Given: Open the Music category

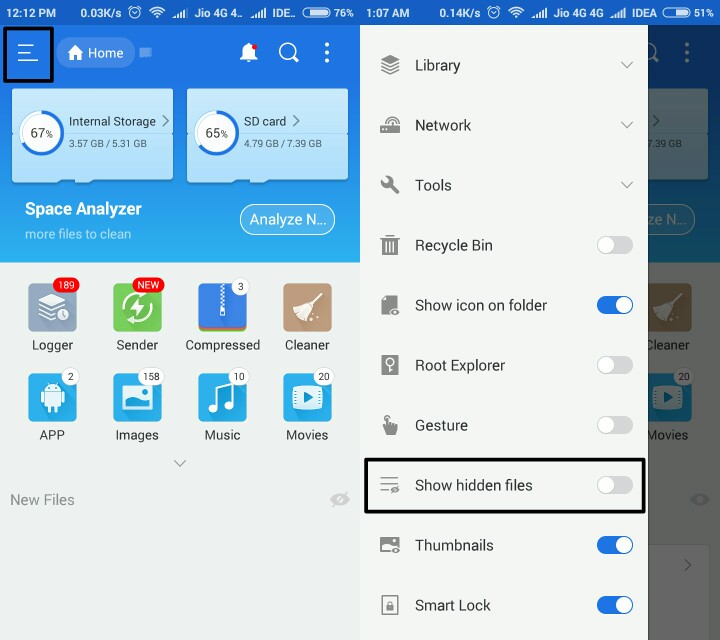Looking at the screenshot, I should click(x=222, y=397).
